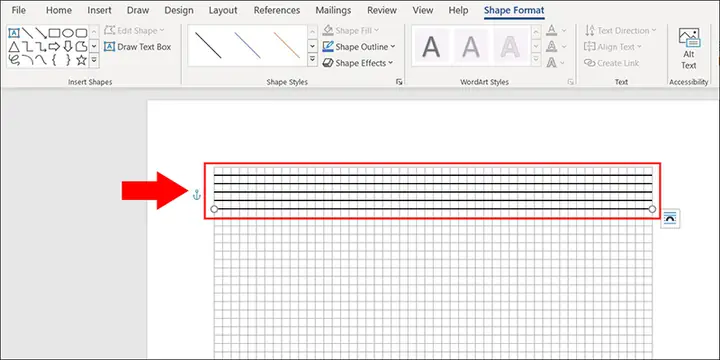Screen dimensions: 720x360
Task: Select the Elbow Connector shape
Action: (28, 46)
